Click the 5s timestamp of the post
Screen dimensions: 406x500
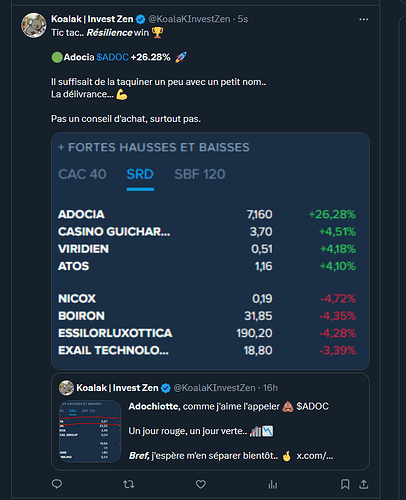243,19
